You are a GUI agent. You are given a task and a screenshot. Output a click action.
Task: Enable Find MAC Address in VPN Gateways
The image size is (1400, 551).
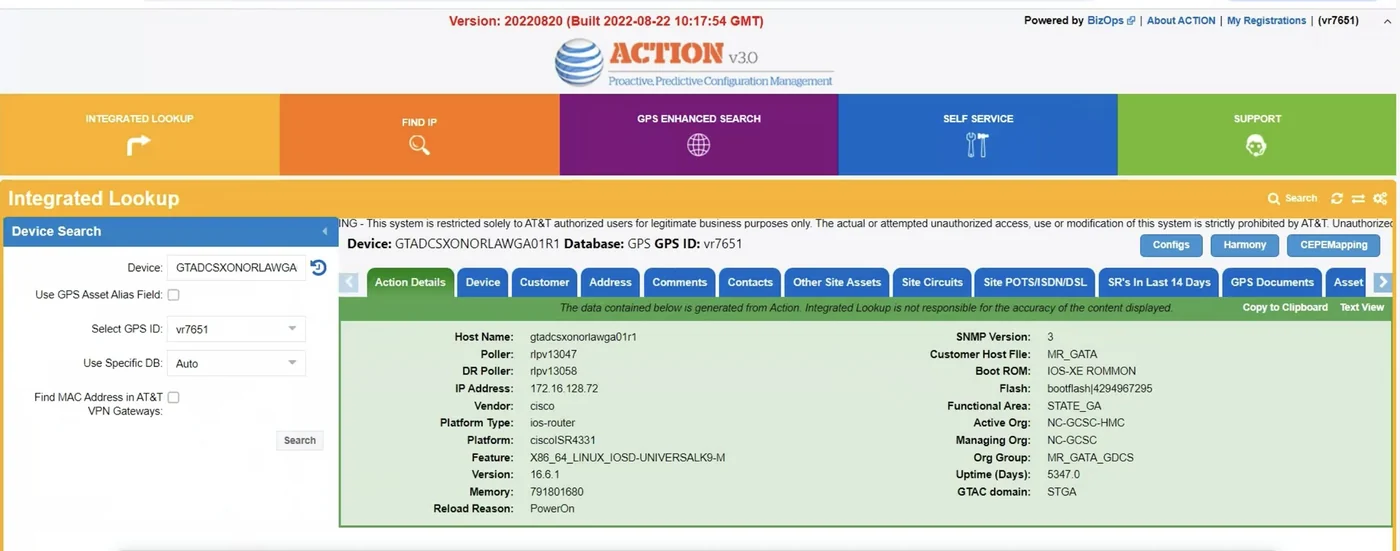coord(173,397)
